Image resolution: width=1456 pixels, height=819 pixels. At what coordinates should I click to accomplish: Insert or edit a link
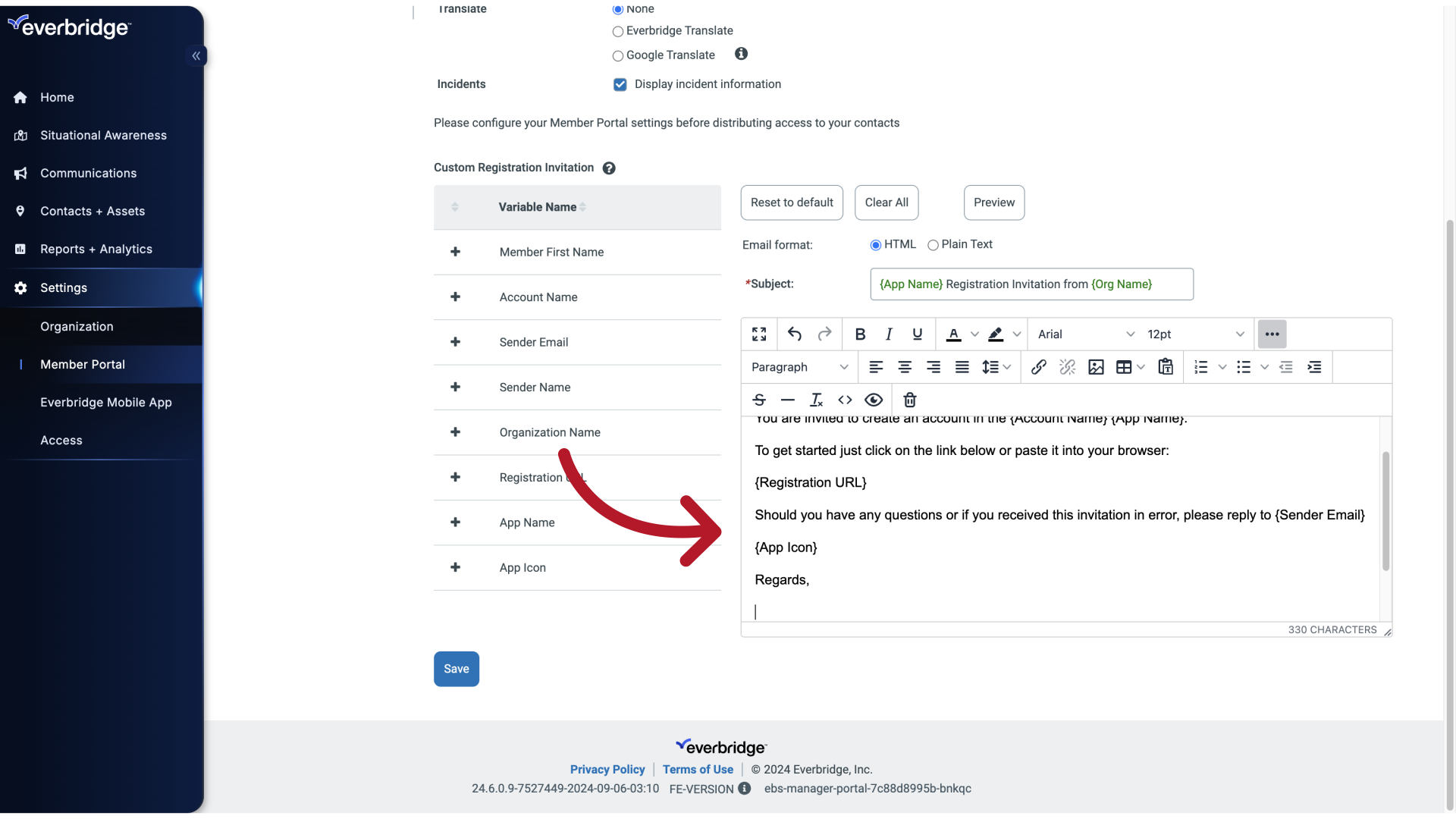(x=1039, y=367)
